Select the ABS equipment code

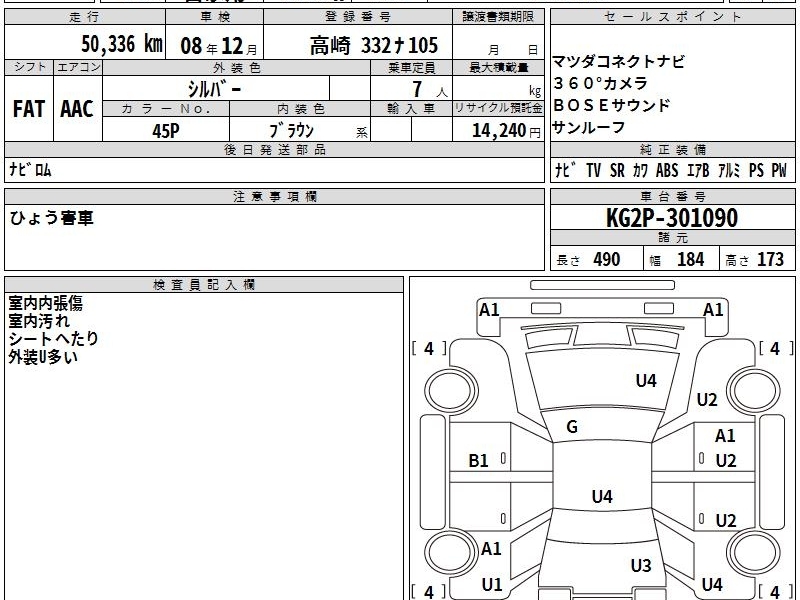667,170
